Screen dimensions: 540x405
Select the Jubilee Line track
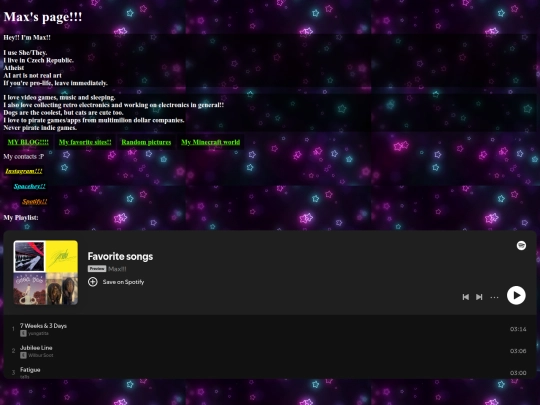coord(36,348)
